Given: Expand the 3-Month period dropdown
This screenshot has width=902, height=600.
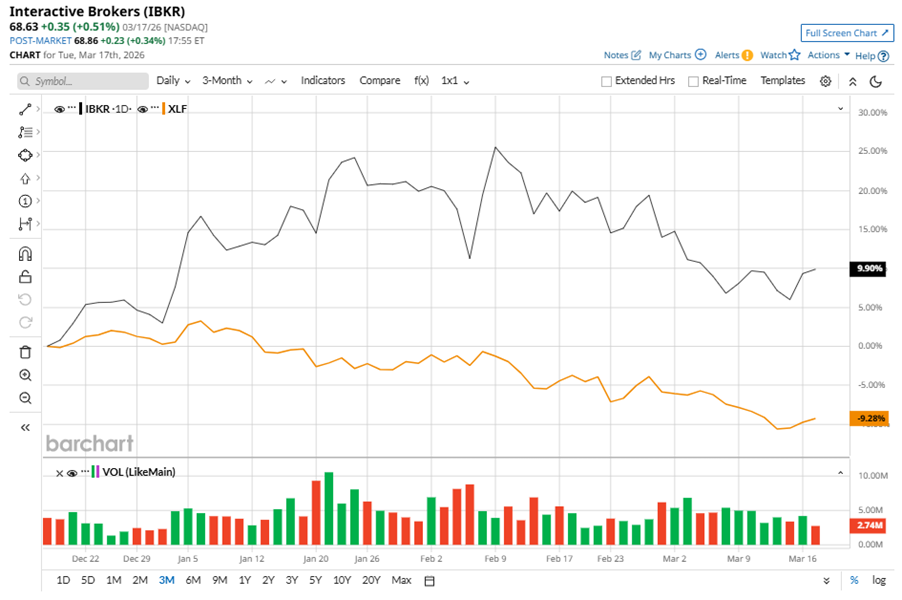Looking at the screenshot, I should (227, 81).
